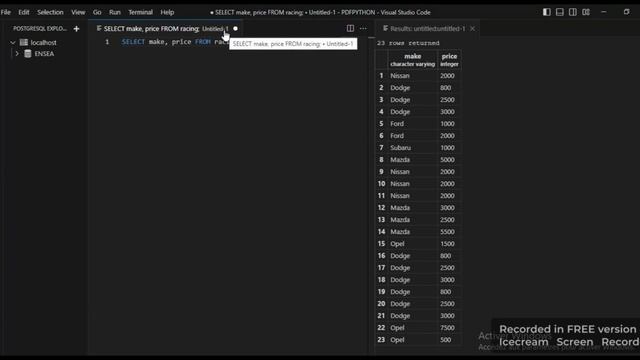Screen dimensions: 640x360
Task: Click line number 1 in the gutter
Action: [x=107, y=42]
